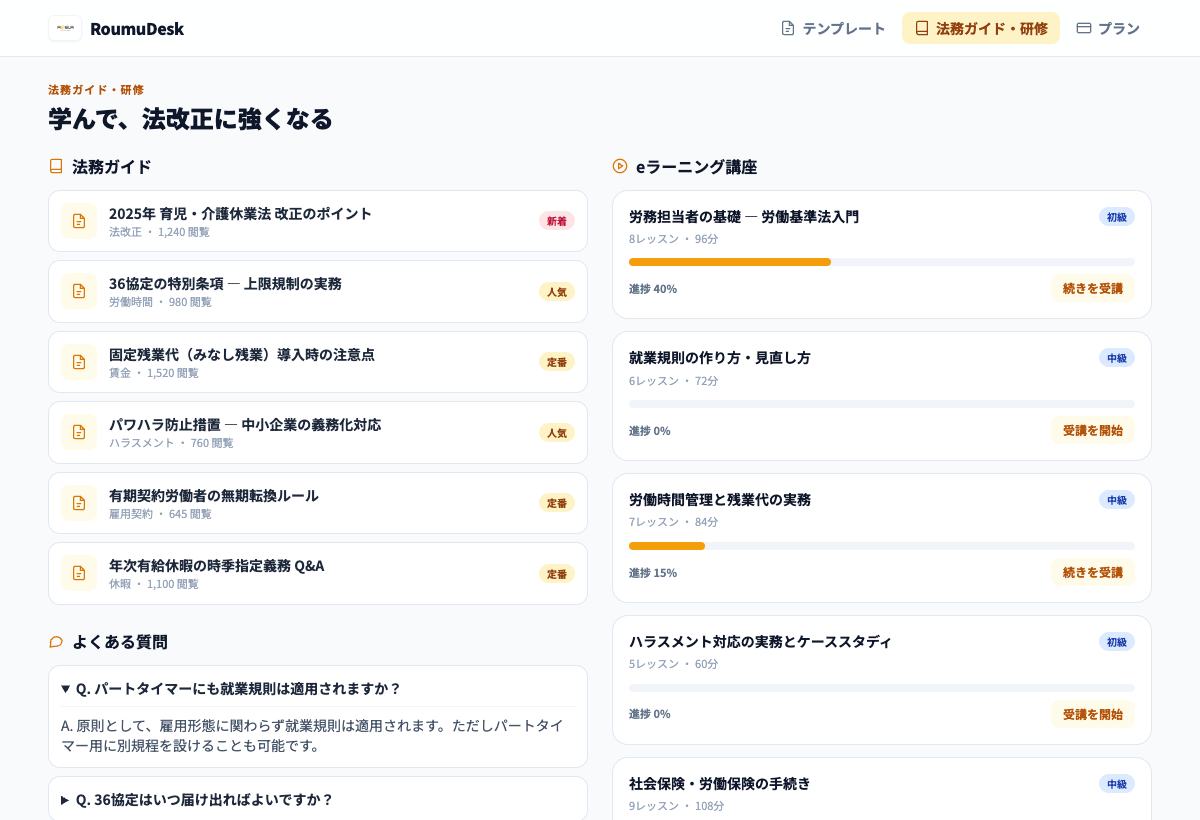Click the RoumuDesk logo icon
This screenshot has height=820, width=1200.
(65, 28)
